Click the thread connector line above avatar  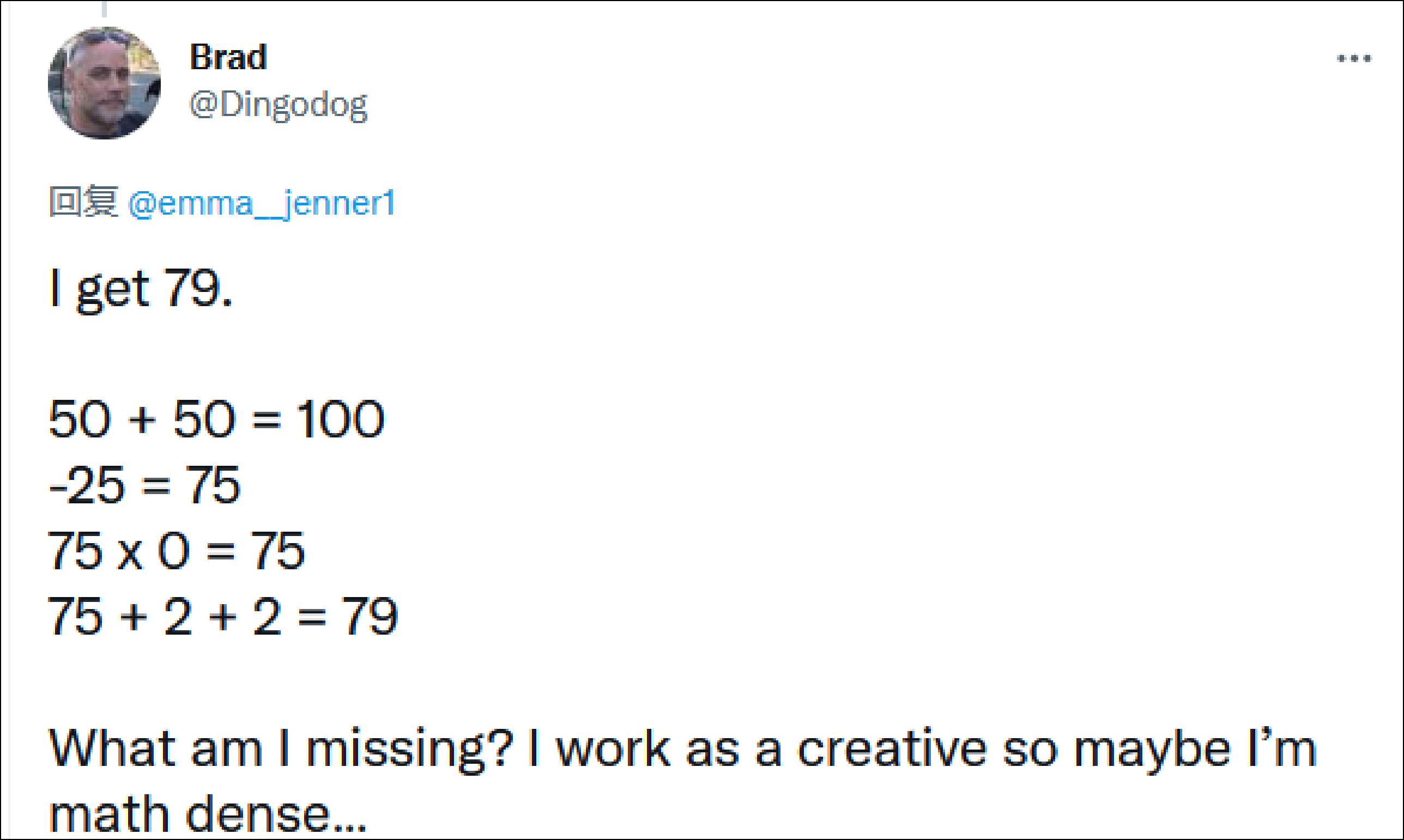[x=104, y=9]
